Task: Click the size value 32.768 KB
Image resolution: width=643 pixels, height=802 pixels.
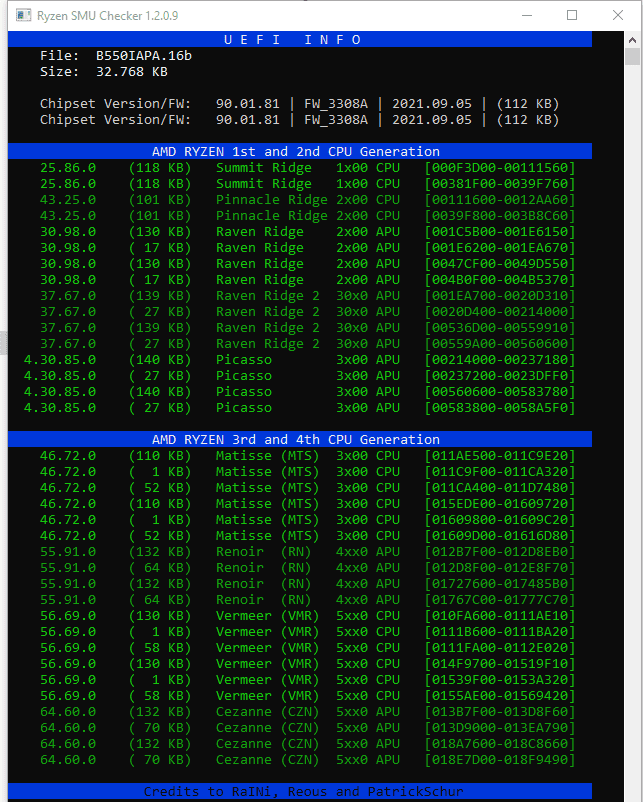Action: pos(132,72)
